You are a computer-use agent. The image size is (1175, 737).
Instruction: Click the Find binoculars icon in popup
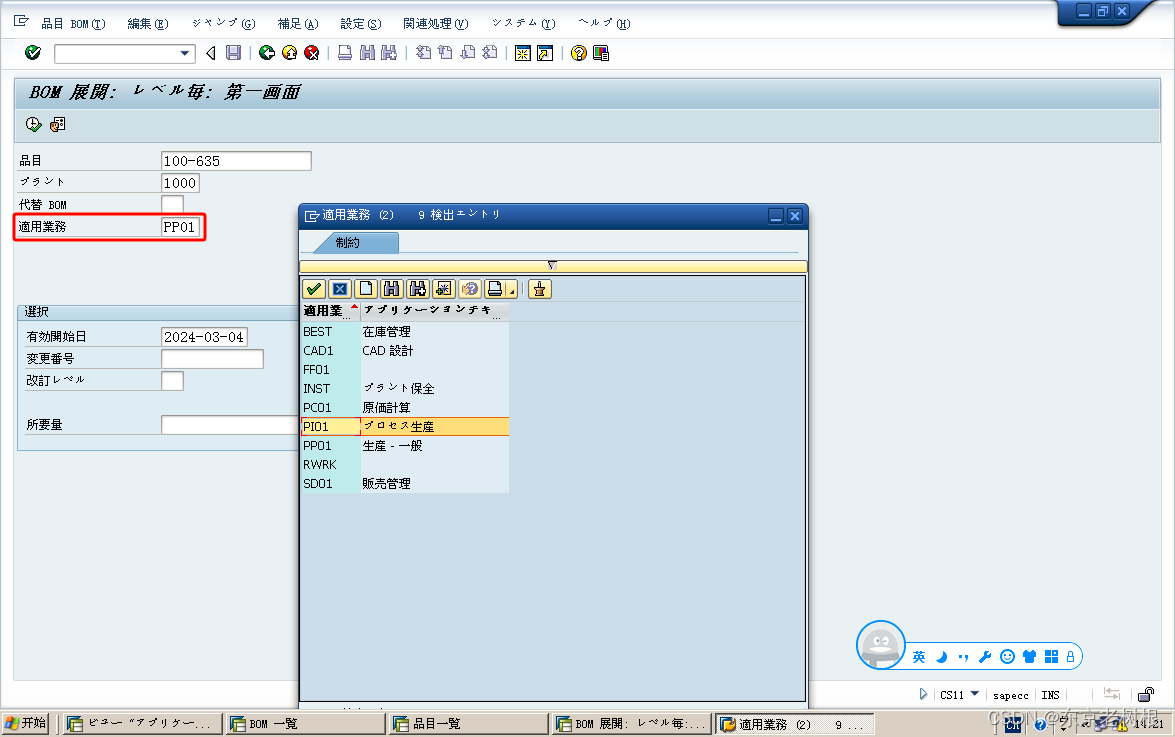391,288
